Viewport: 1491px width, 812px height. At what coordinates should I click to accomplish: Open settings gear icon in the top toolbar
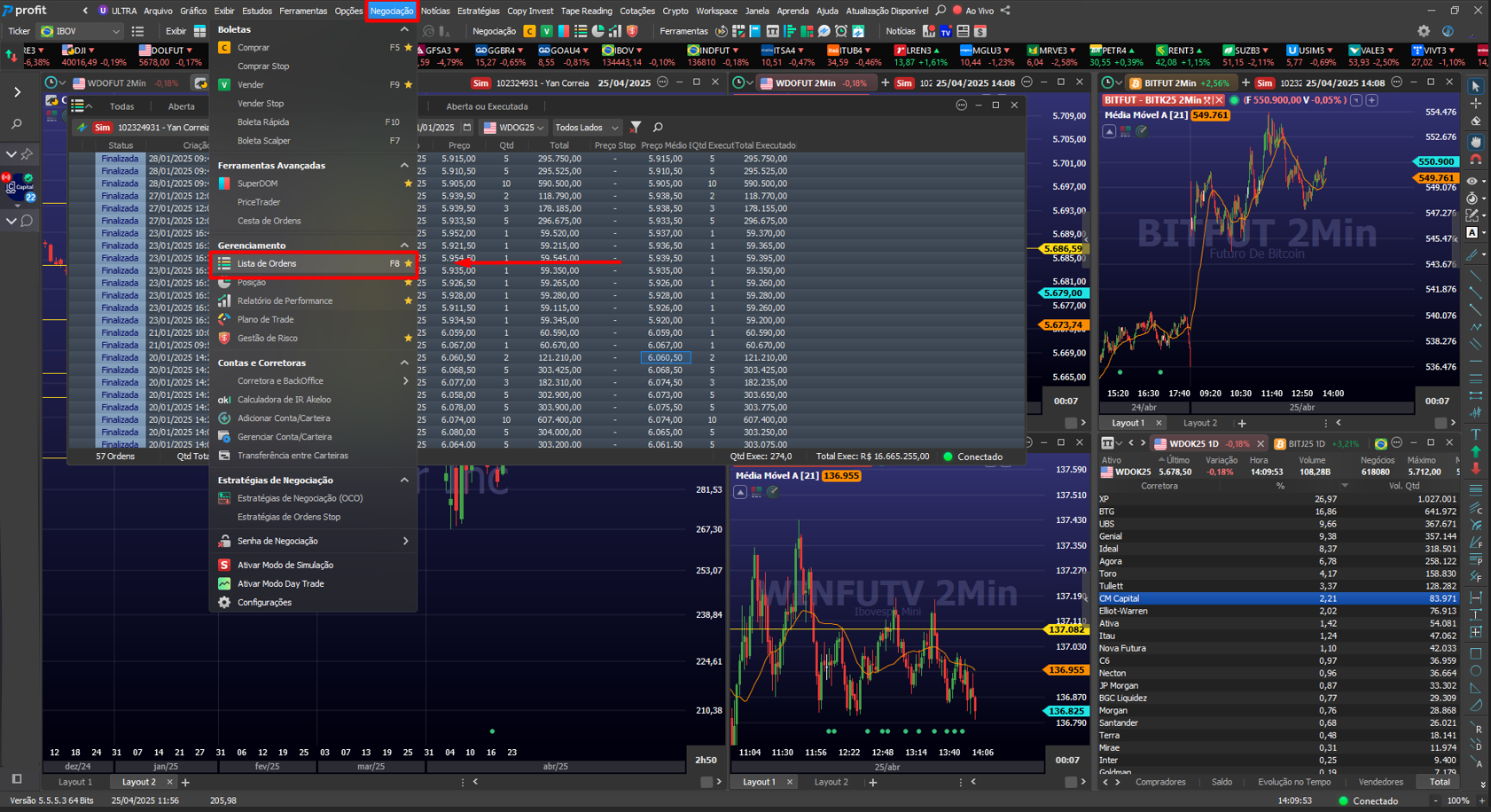pos(1424,31)
